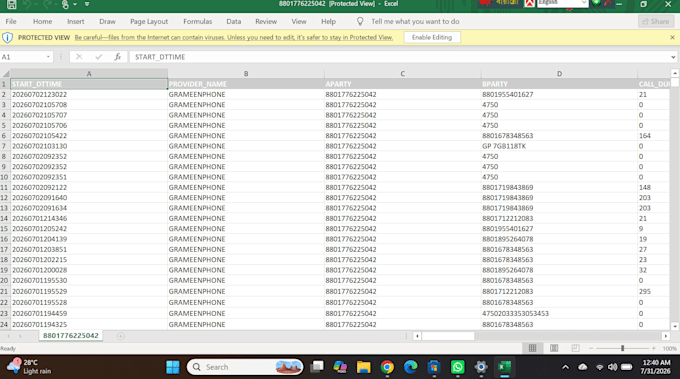Screen dimensions: 680x379
Task: Switch to the Insert ribbon tab
Action: (x=75, y=21)
